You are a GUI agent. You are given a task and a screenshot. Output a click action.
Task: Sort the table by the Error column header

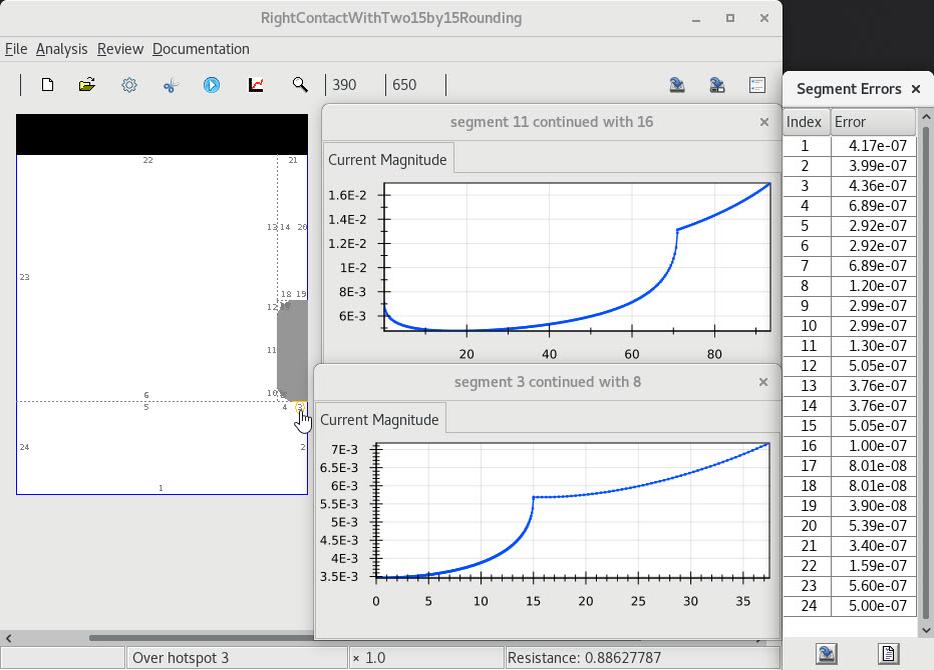tap(872, 122)
